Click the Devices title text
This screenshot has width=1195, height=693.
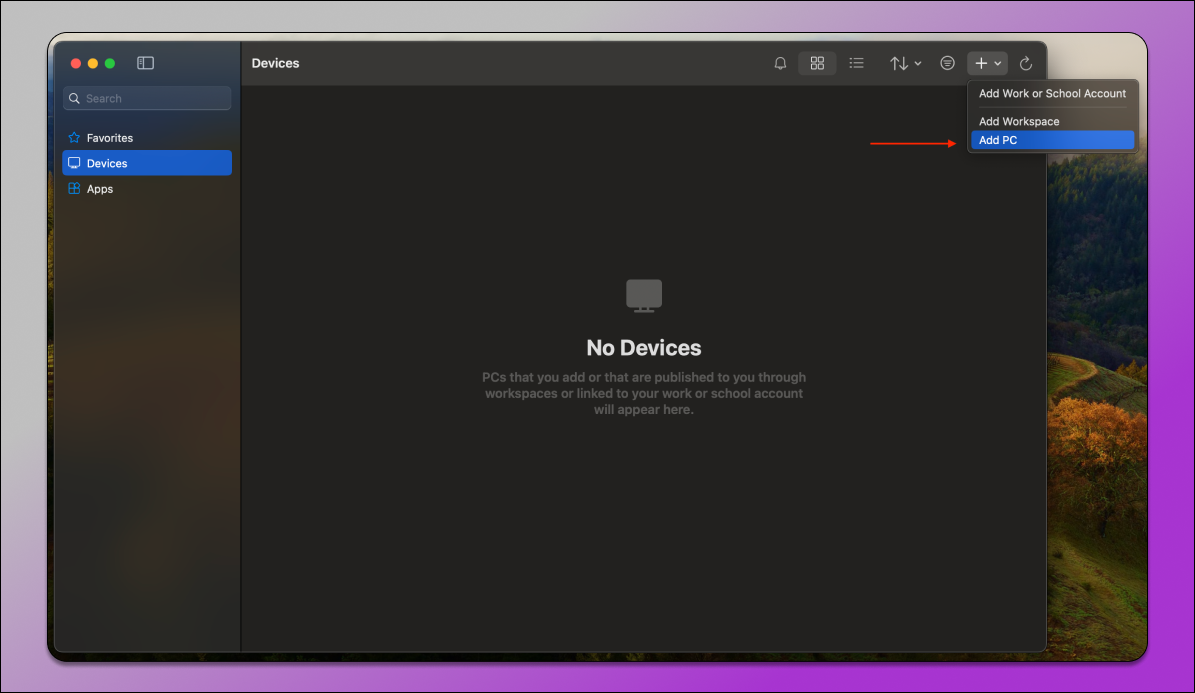coord(275,63)
